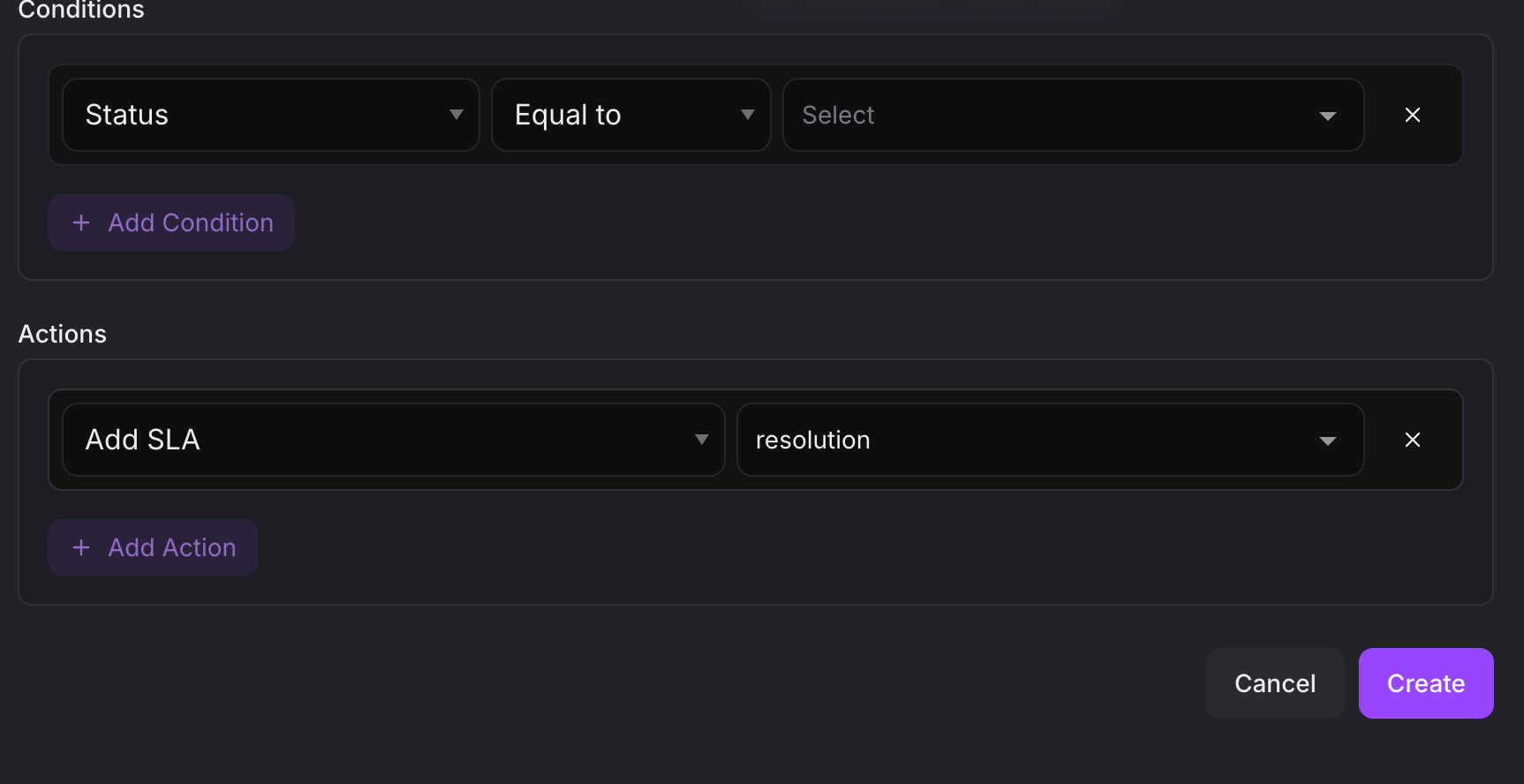Open the Add SLA action dropdown
The width and height of the screenshot is (1524, 784).
380,440
